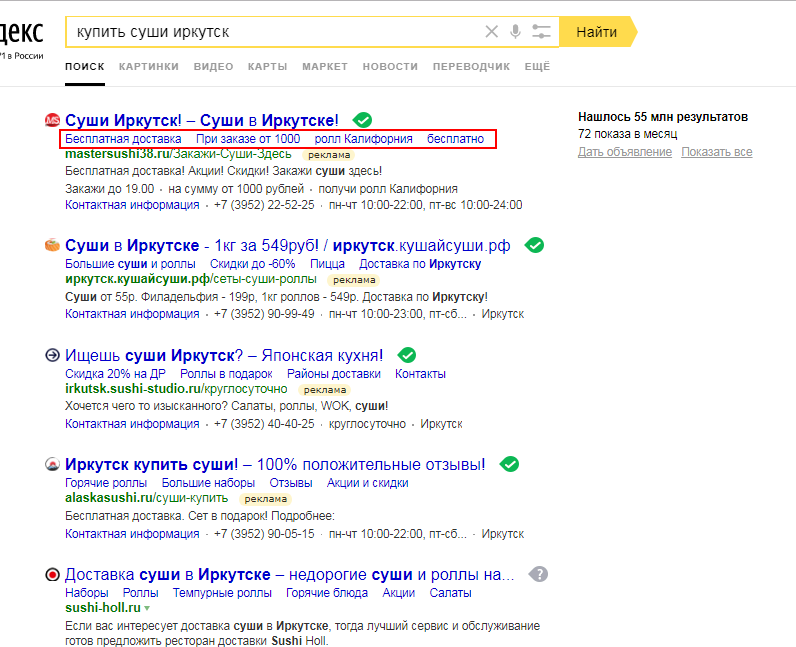Viewport: 796px width, 647px height.
Task: Click the Скидки до -60% sitelink
Action: point(252,264)
